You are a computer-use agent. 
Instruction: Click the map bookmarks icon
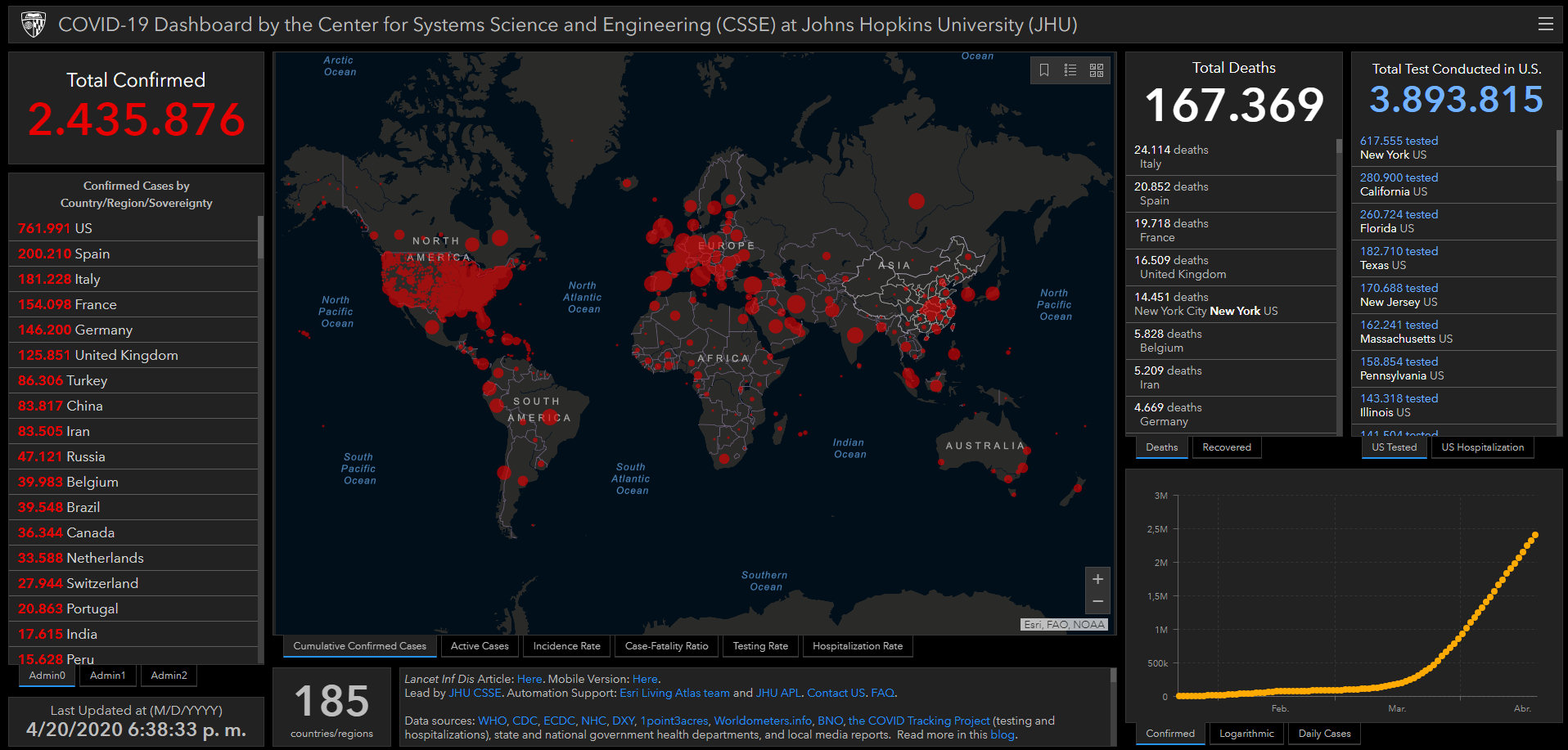pos(1044,70)
